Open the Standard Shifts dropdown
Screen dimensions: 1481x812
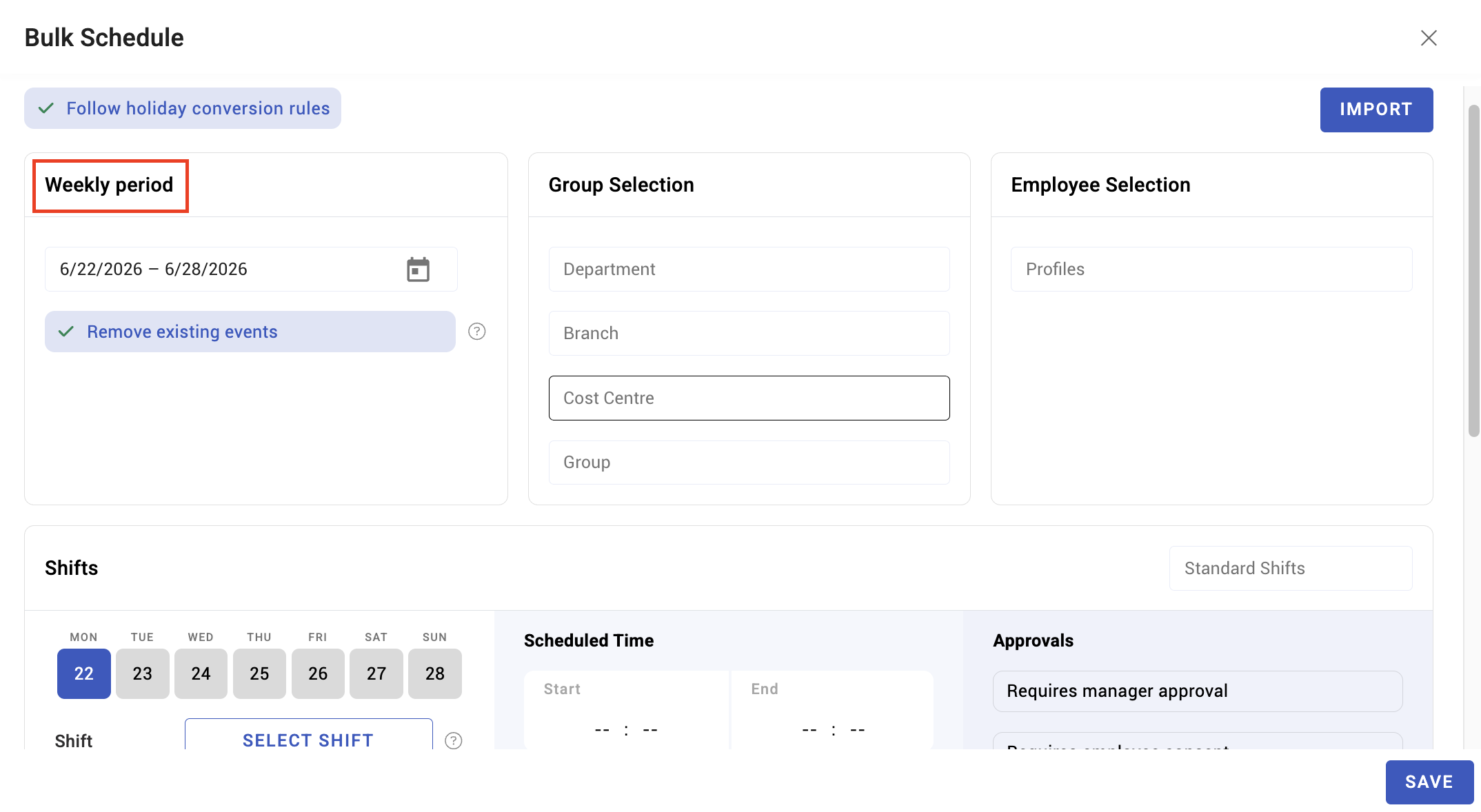click(1291, 568)
